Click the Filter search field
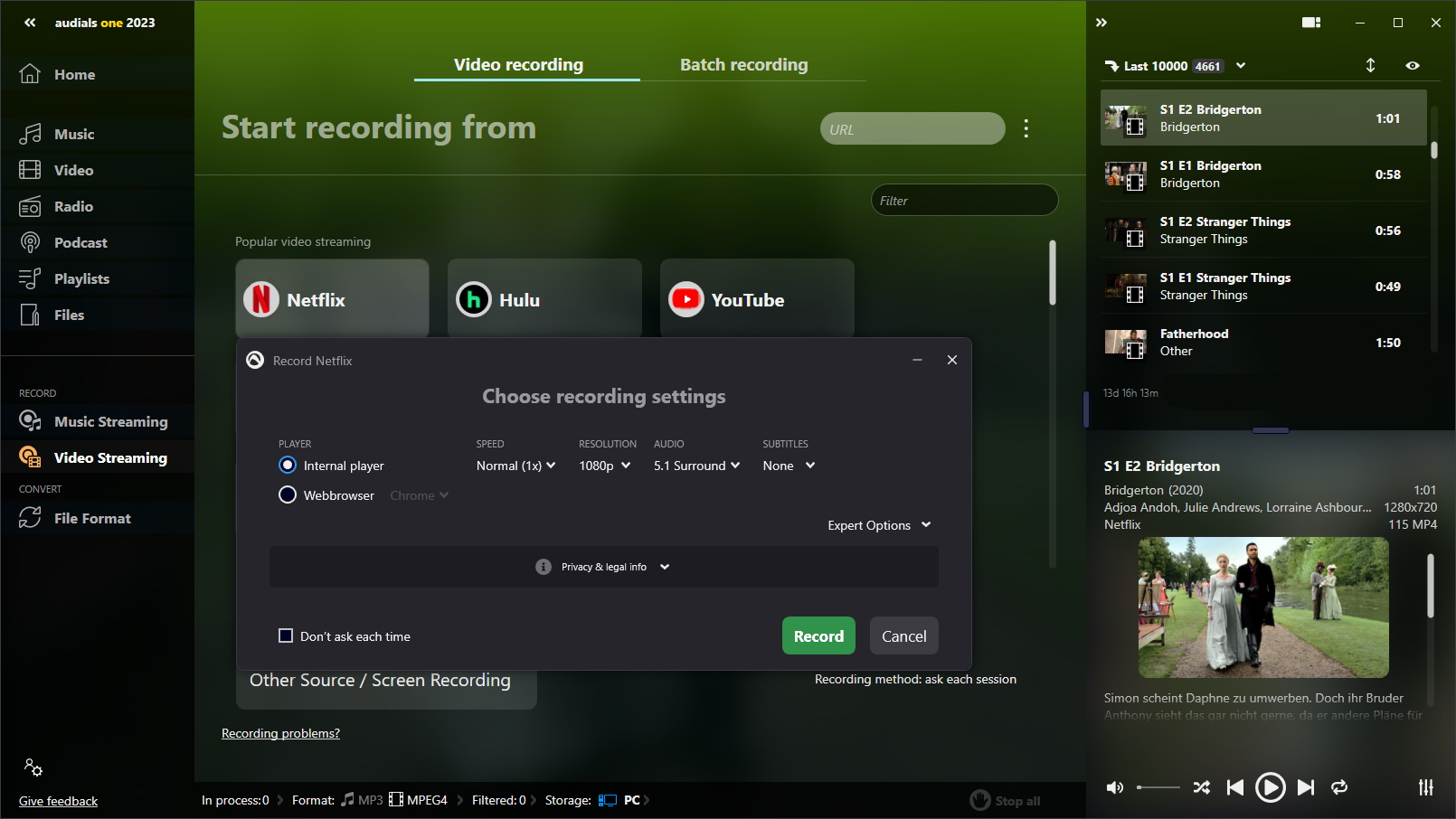Viewport: 1456px width, 819px height. click(x=964, y=200)
